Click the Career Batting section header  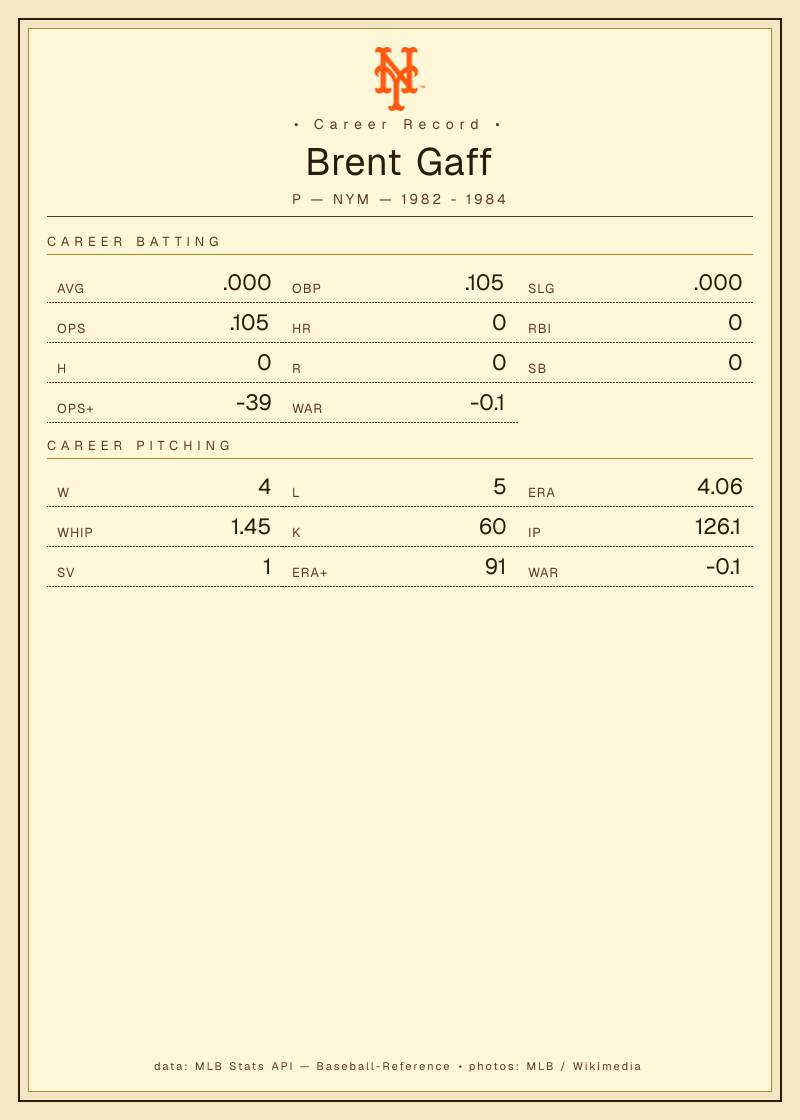point(134,241)
